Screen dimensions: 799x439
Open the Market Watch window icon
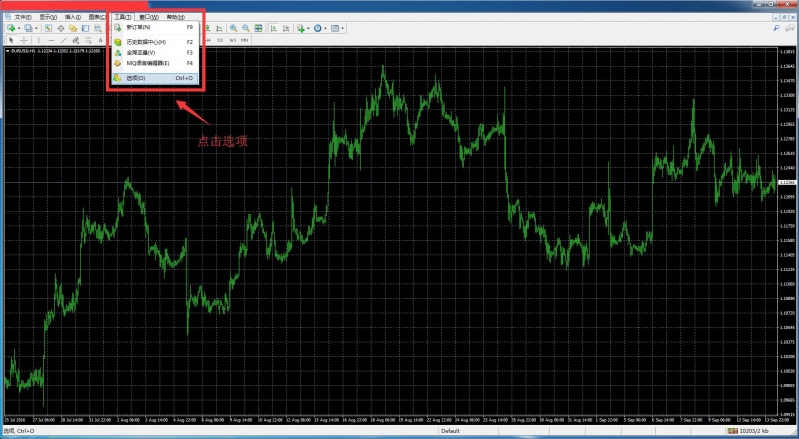[x=48, y=28]
